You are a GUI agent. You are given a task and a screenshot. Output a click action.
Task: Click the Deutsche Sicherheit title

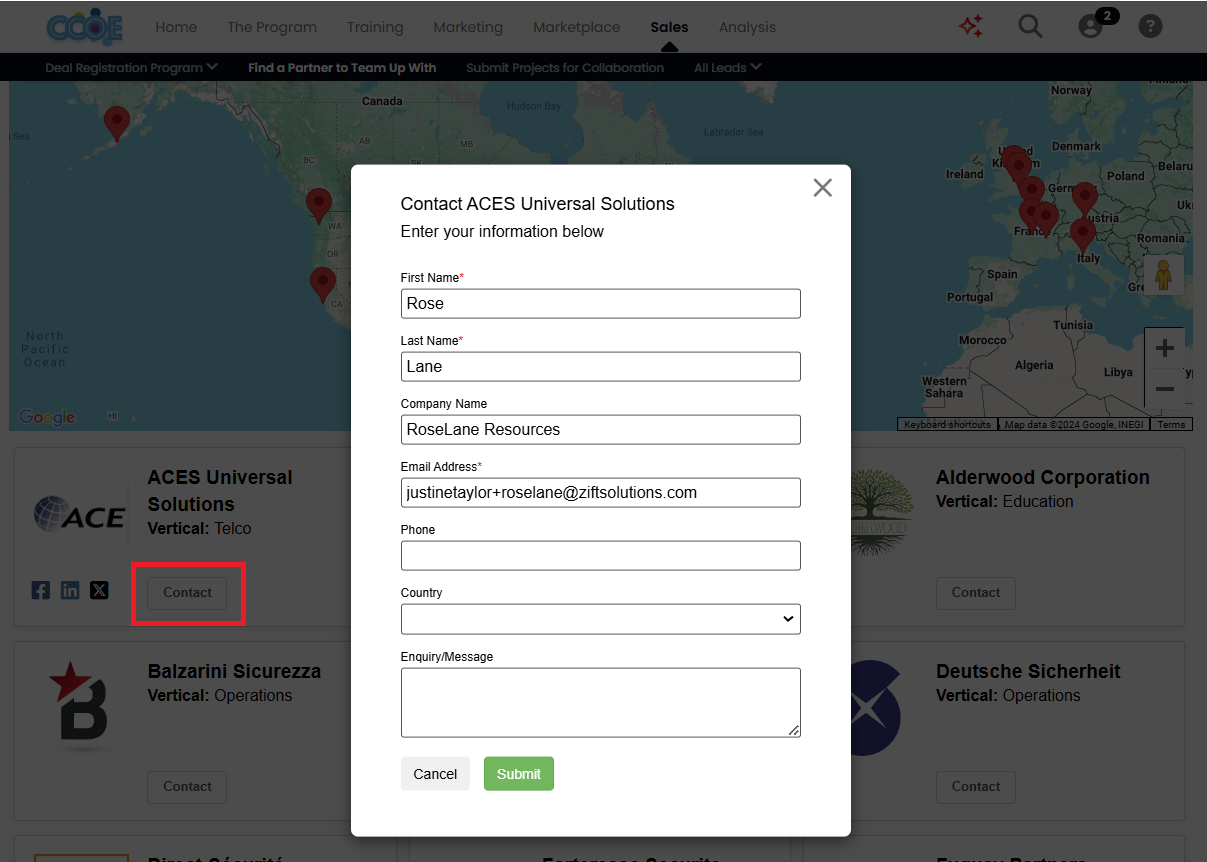pos(1028,671)
